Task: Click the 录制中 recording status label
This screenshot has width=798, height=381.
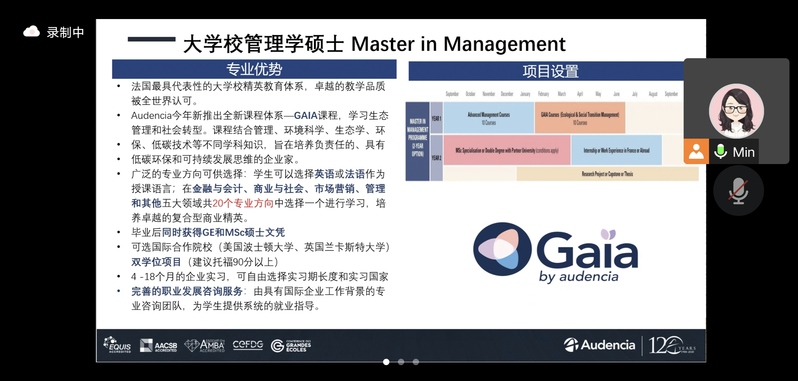Action: click(65, 33)
